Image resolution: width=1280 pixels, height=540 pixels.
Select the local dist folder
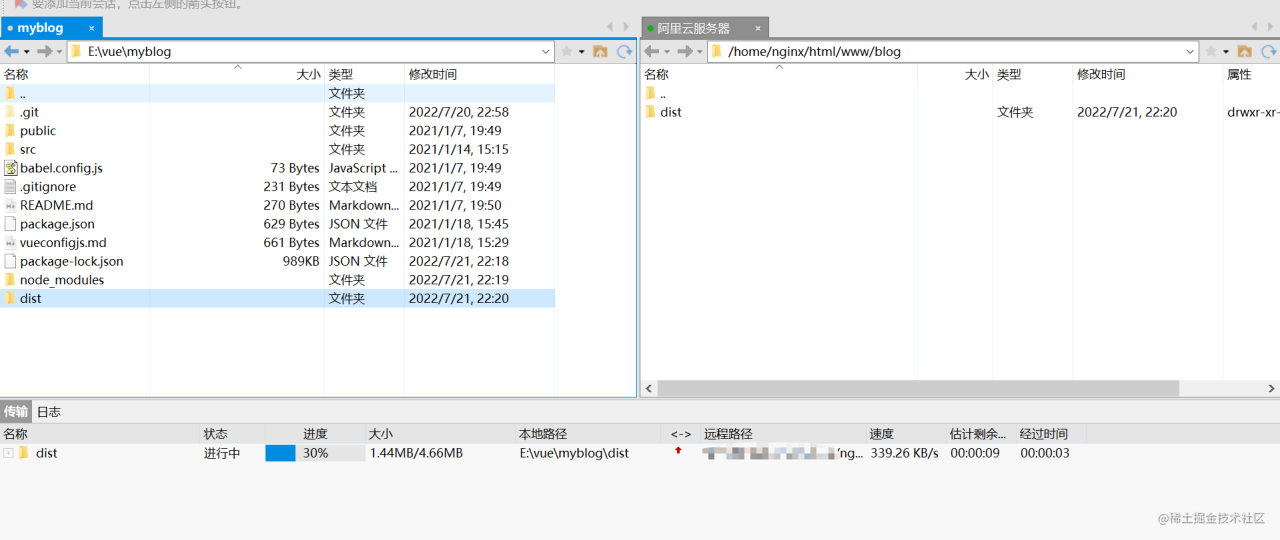pos(277,298)
